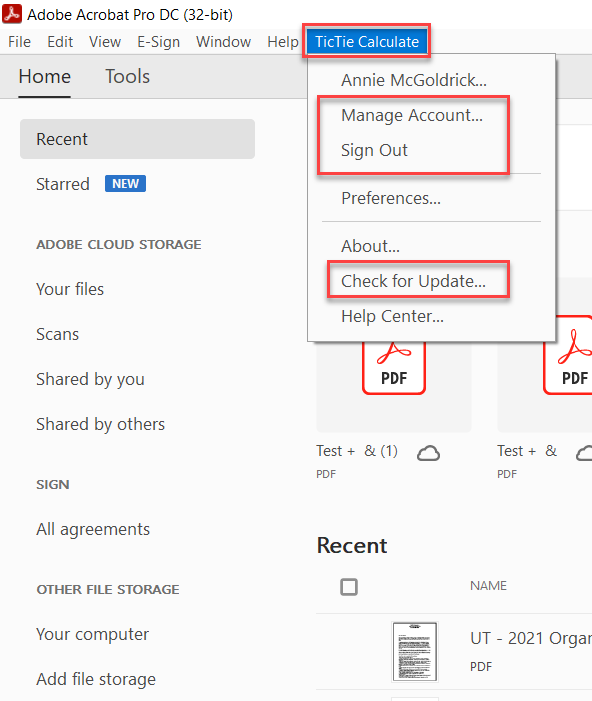This screenshot has height=701, width=592.
Task: Select Sign Out in the dropdown menu
Action: (x=374, y=150)
